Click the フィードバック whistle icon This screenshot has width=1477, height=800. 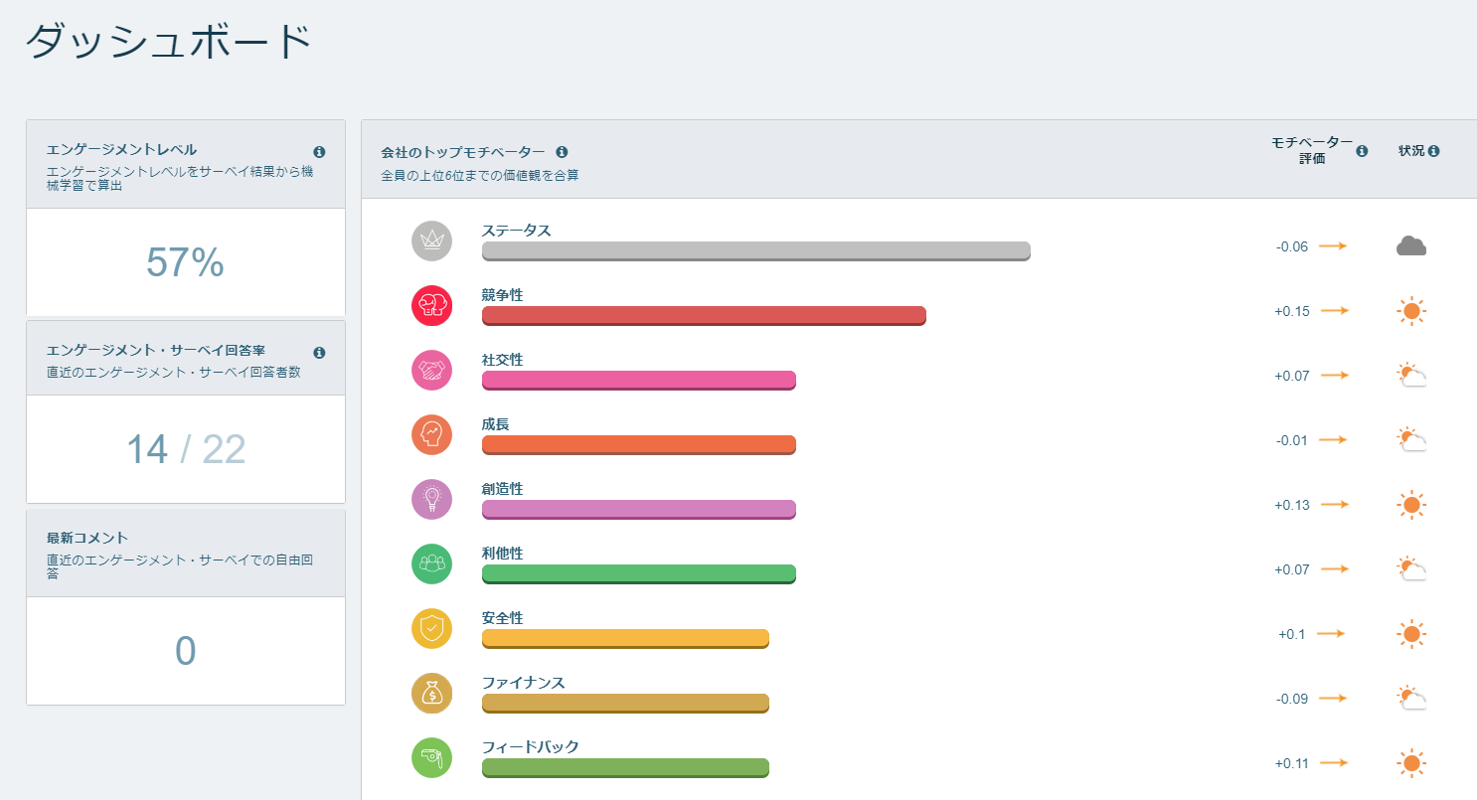[x=432, y=757]
